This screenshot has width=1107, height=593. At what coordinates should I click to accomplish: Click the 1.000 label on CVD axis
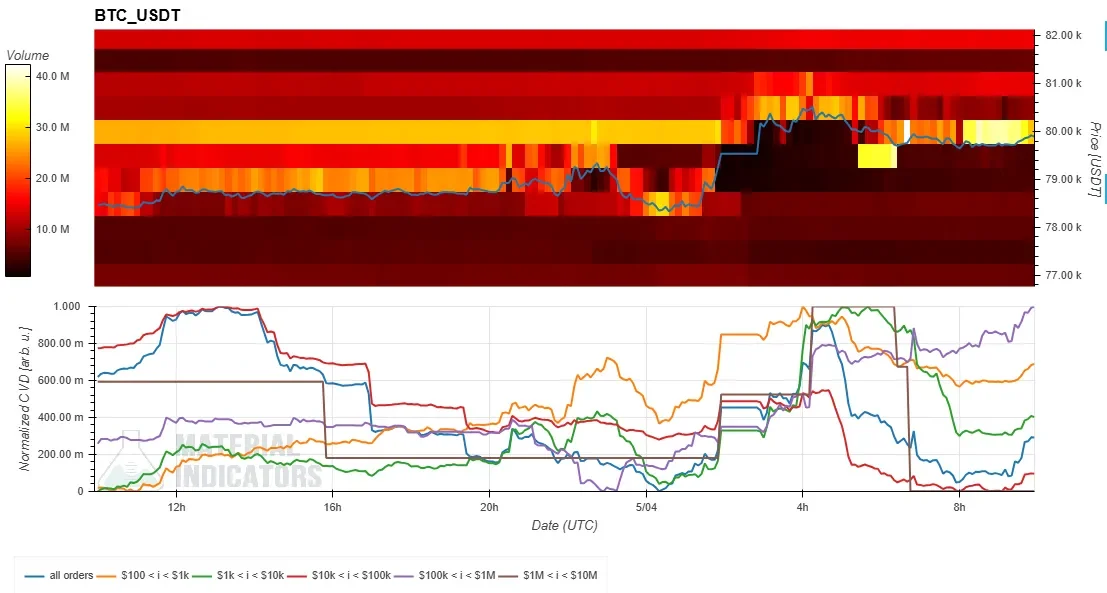click(68, 306)
